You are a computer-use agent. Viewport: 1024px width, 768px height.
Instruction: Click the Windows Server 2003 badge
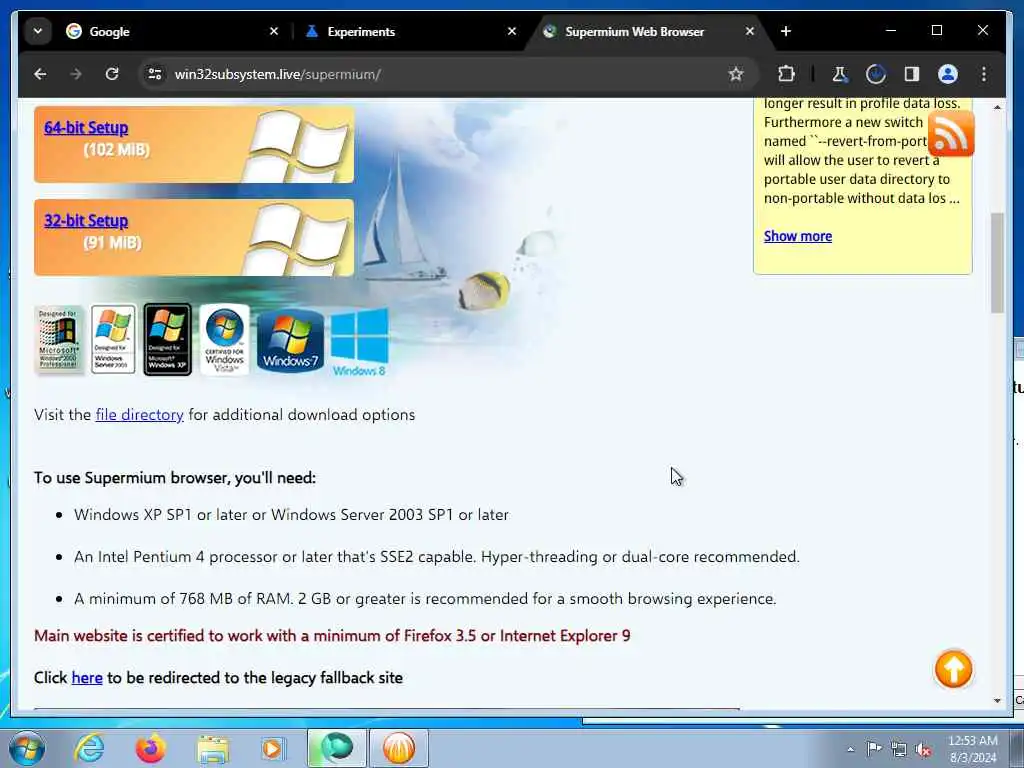point(114,339)
